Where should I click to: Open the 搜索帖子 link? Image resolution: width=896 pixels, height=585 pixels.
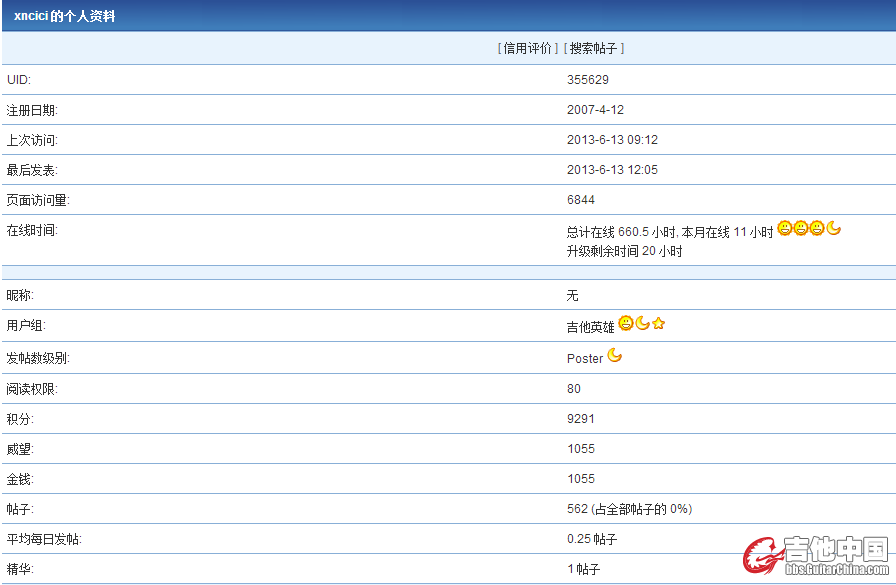(x=594, y=48)
